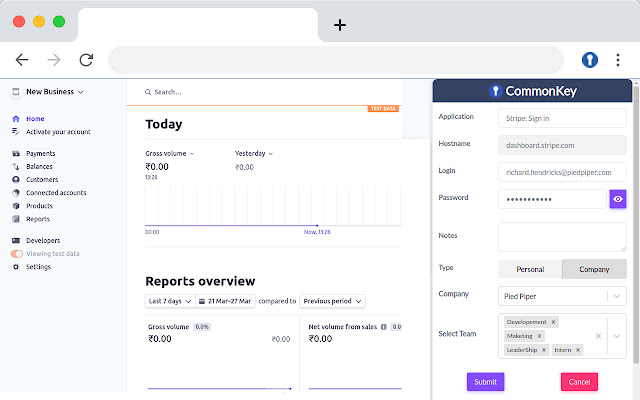Click the Net volume from sales info icon

point(384,327)
